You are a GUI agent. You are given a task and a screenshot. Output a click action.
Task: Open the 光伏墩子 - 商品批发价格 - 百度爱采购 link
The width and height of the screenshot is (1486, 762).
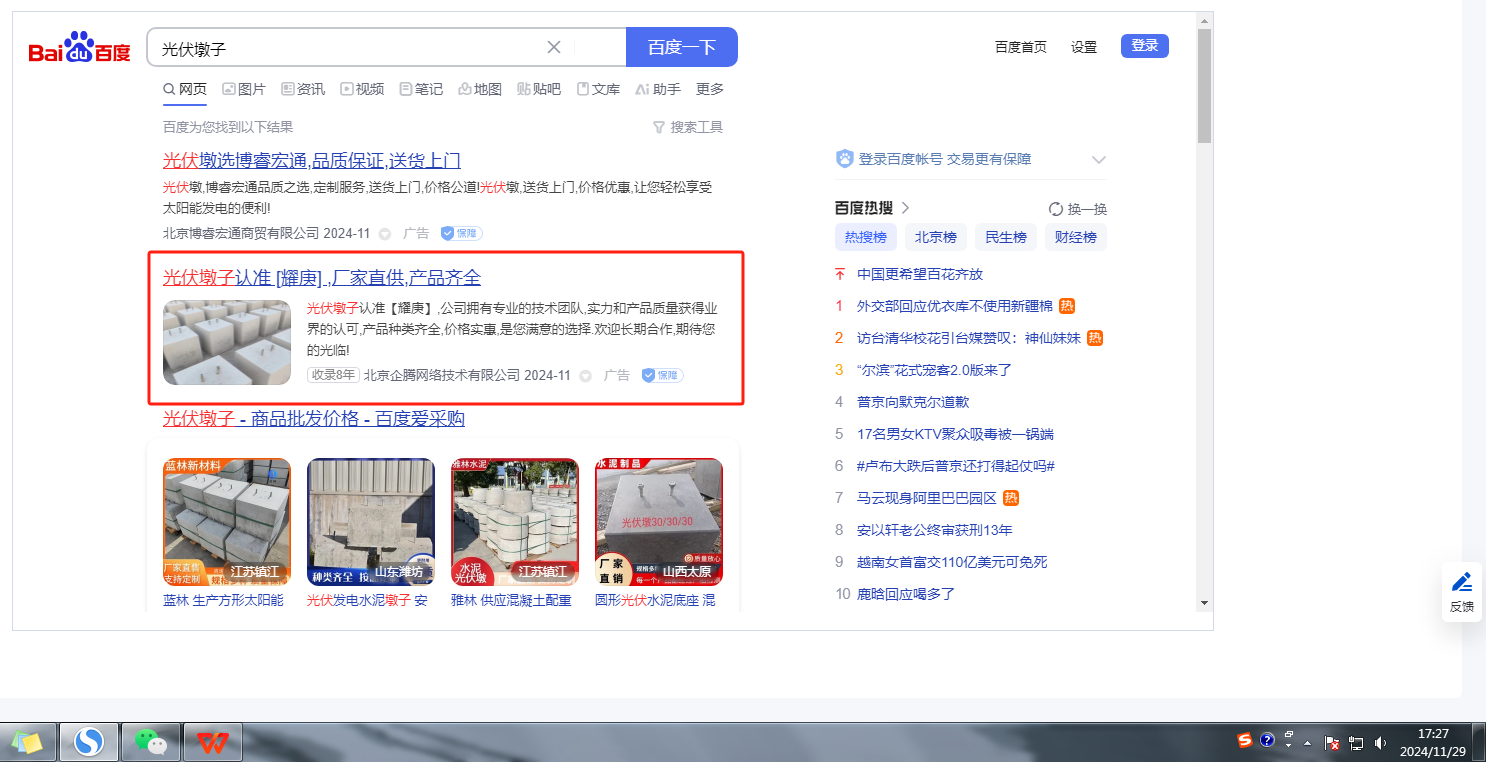(x=314, y=419)
